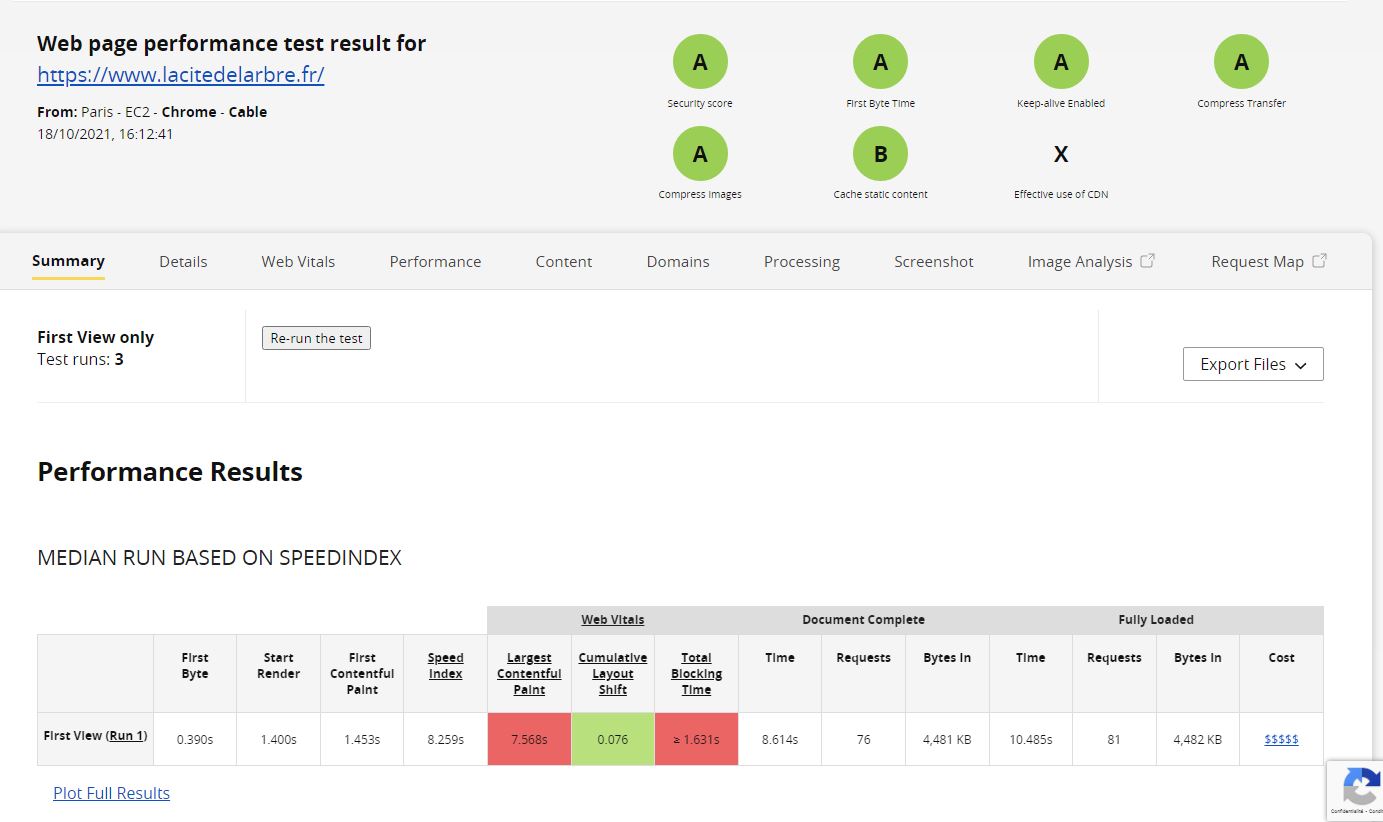Click the 76 requests value
This screenshot has height=822, width=1383.
tap(863, 740)
